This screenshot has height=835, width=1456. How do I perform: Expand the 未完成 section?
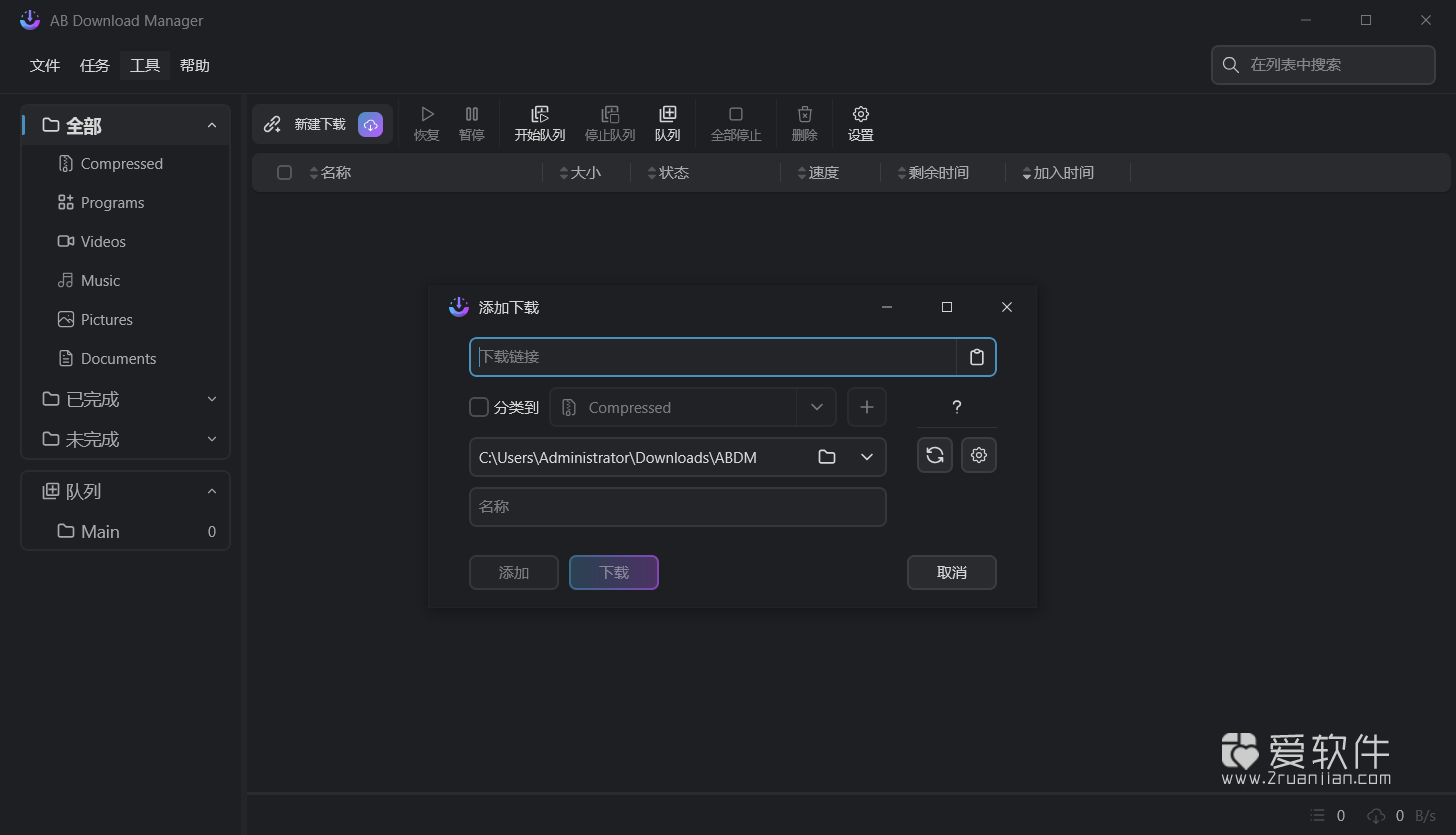coord(126,439)
